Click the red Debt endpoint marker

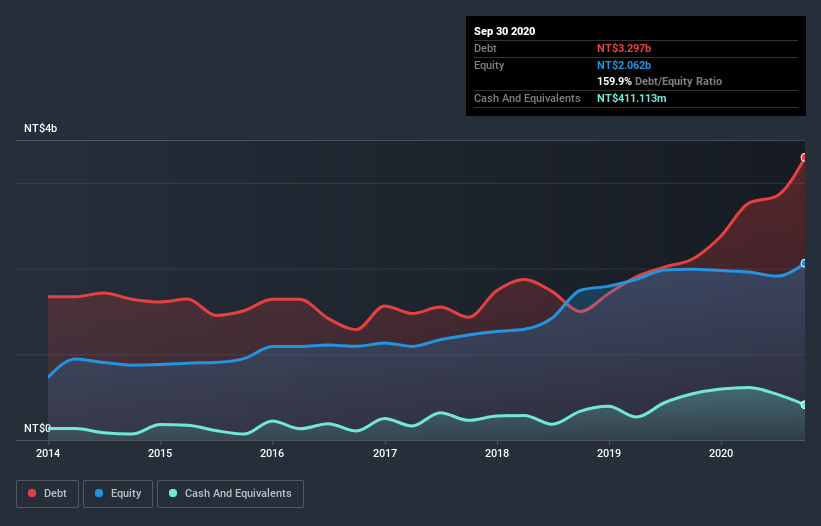804,158
